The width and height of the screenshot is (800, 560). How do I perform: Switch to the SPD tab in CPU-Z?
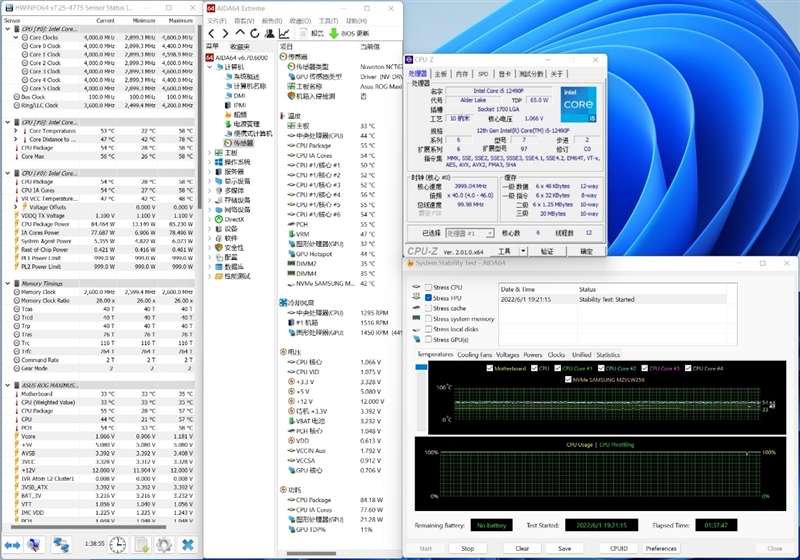[x=482, y=73]
